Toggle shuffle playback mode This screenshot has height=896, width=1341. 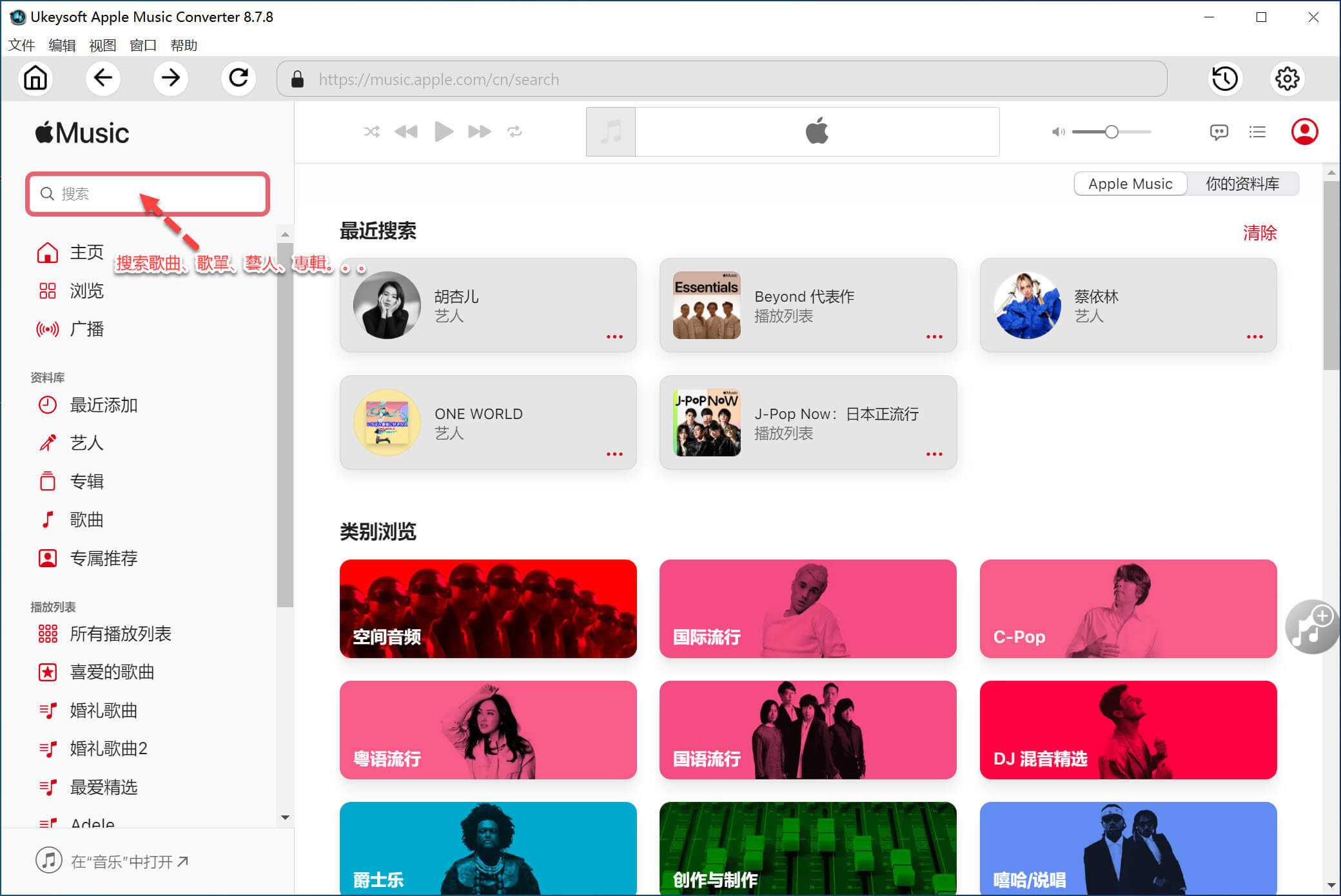pyautogui.click(x=372, y=131)
